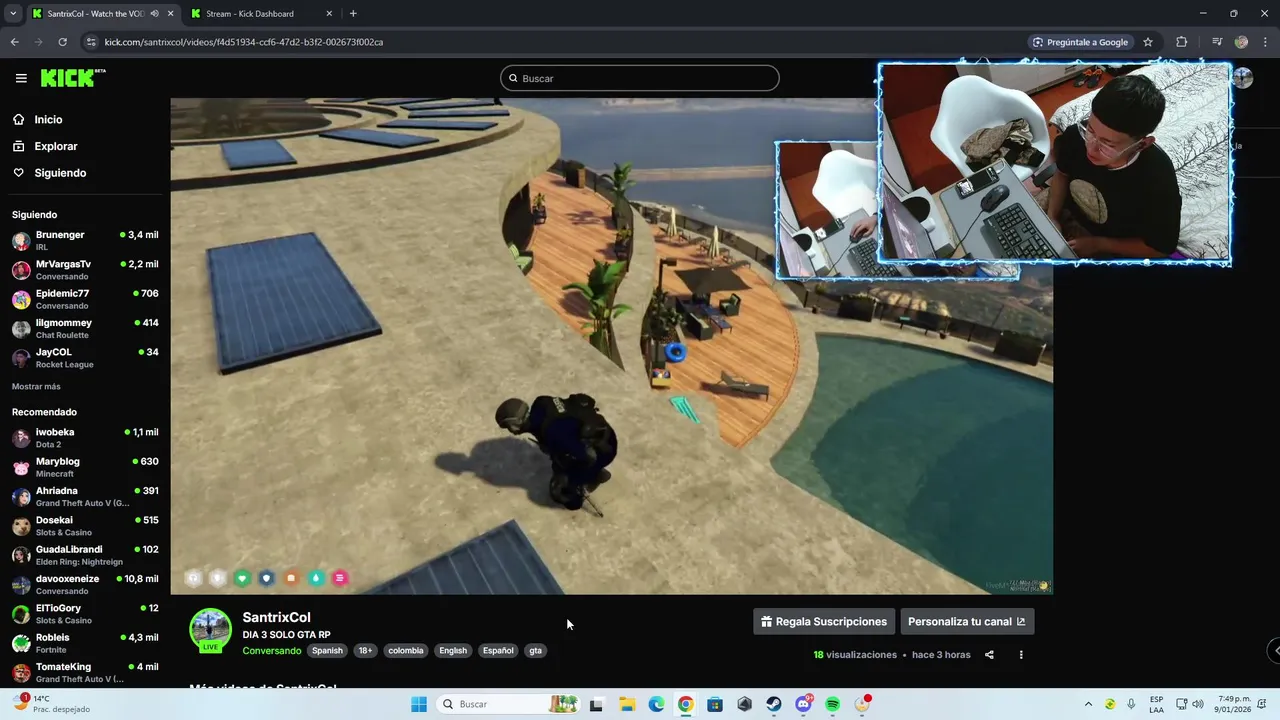1280x720 pixels.
Task: Click Pregúntale a Google button
Action: coord(1080,42)
